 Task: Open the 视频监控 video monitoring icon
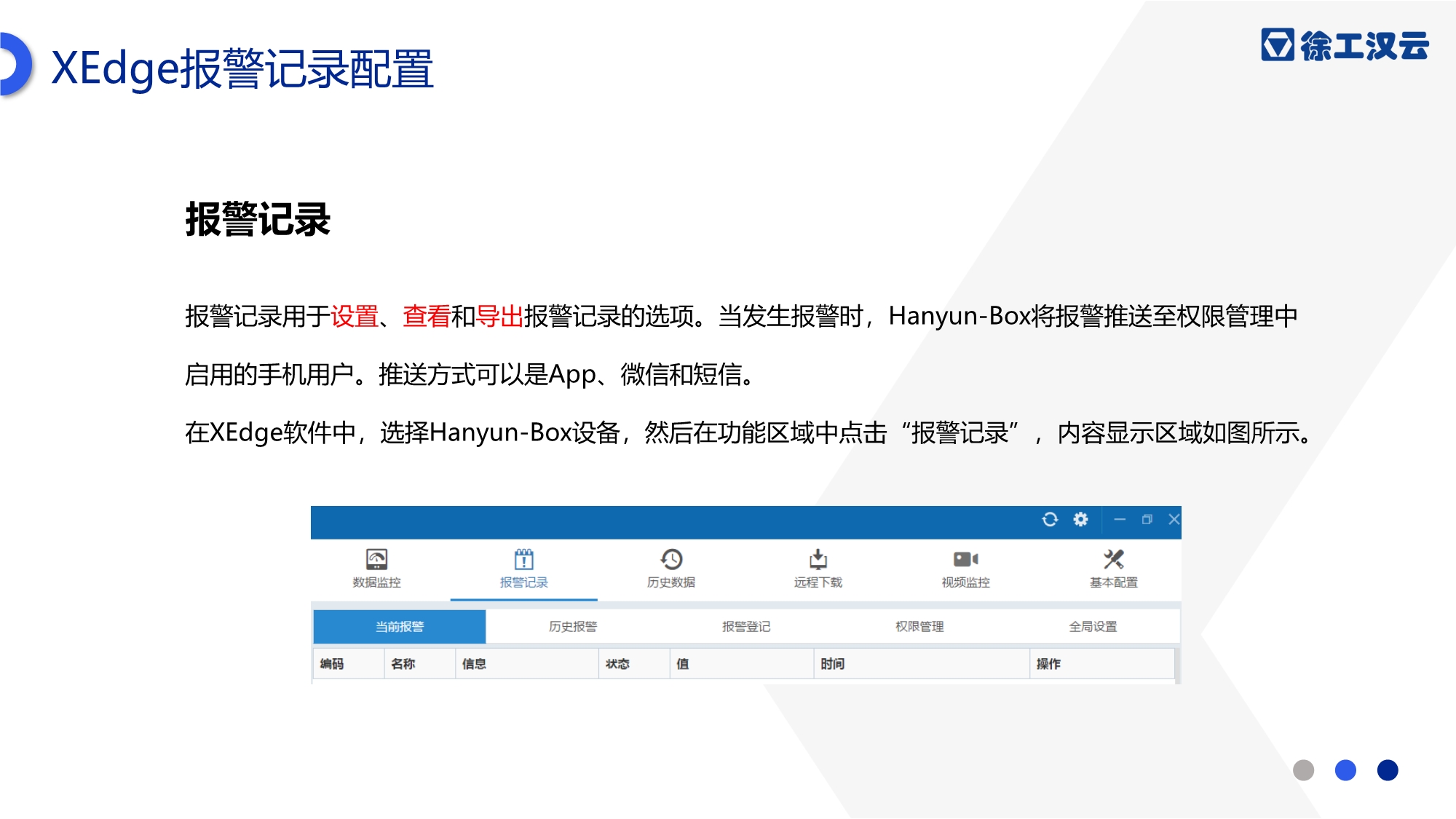click(965, 560)
